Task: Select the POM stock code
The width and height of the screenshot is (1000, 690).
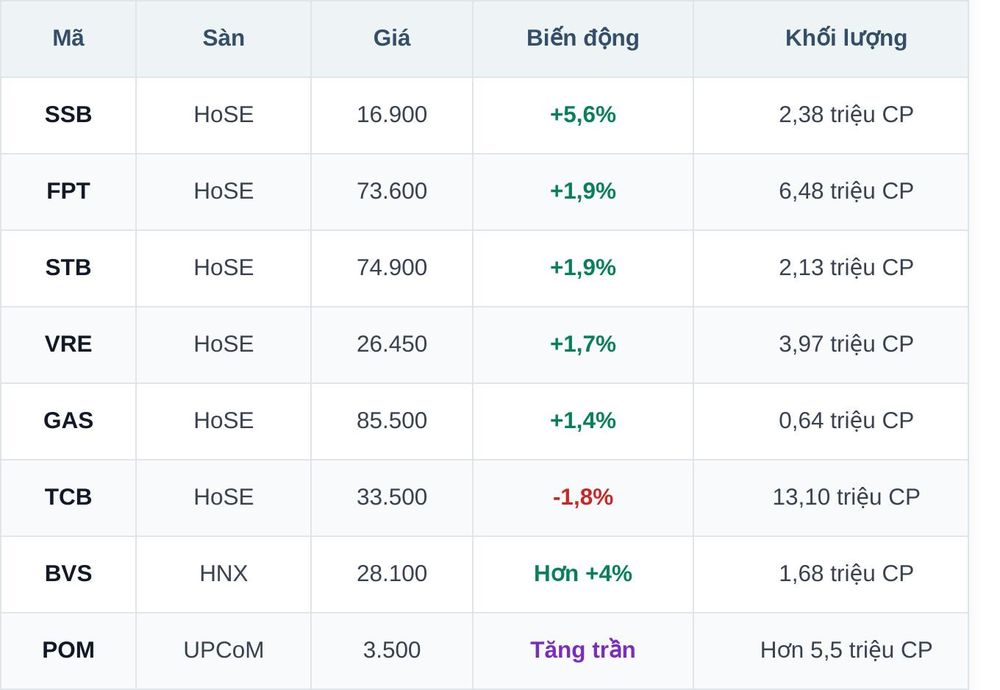Action: 68,650
